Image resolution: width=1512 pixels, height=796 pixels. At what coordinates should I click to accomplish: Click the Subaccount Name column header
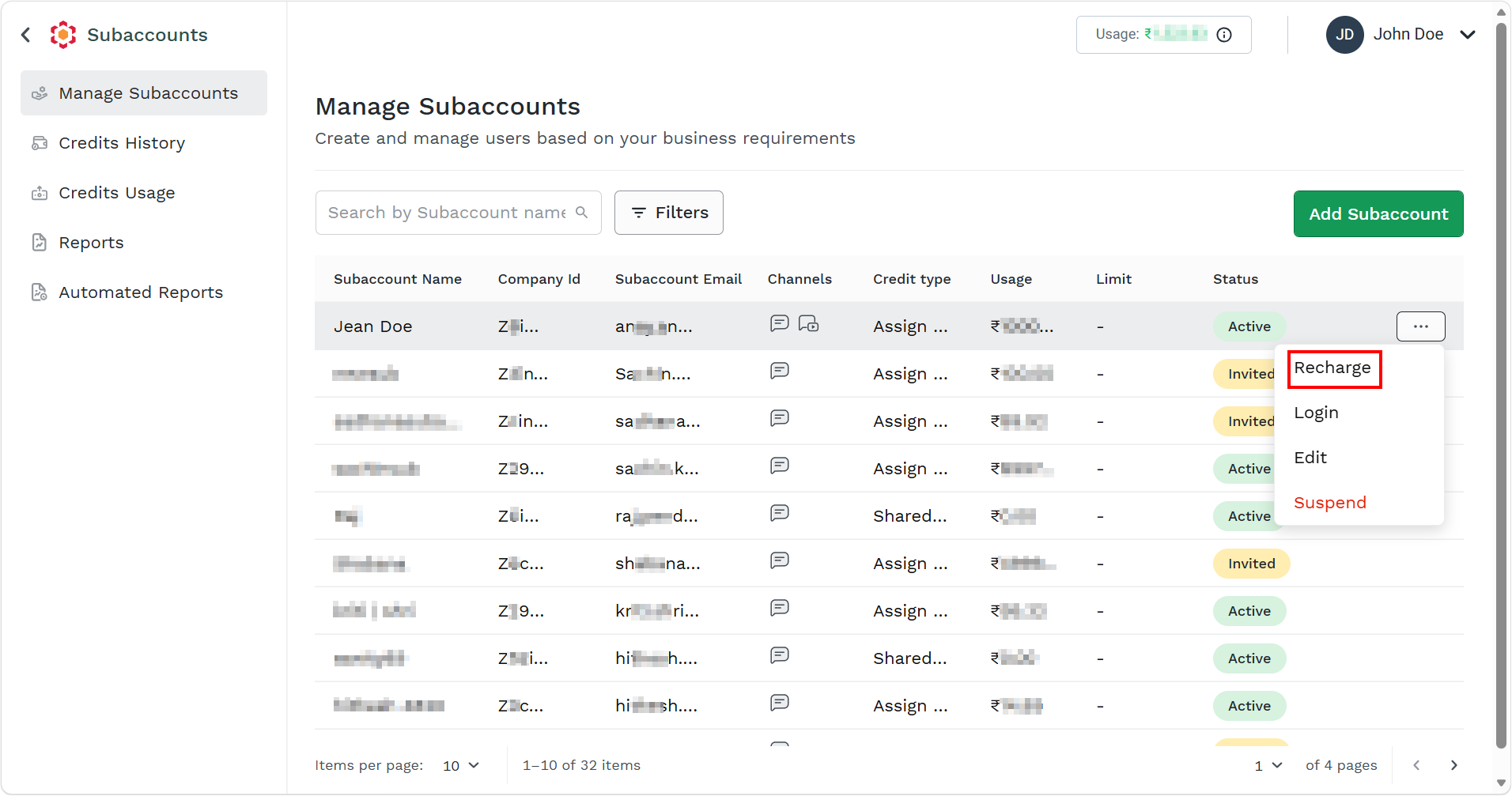(x=398, y=279)
